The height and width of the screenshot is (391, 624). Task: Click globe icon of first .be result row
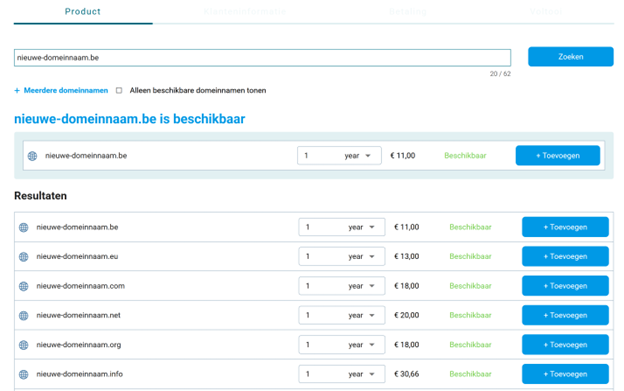[x=24, y=227]
